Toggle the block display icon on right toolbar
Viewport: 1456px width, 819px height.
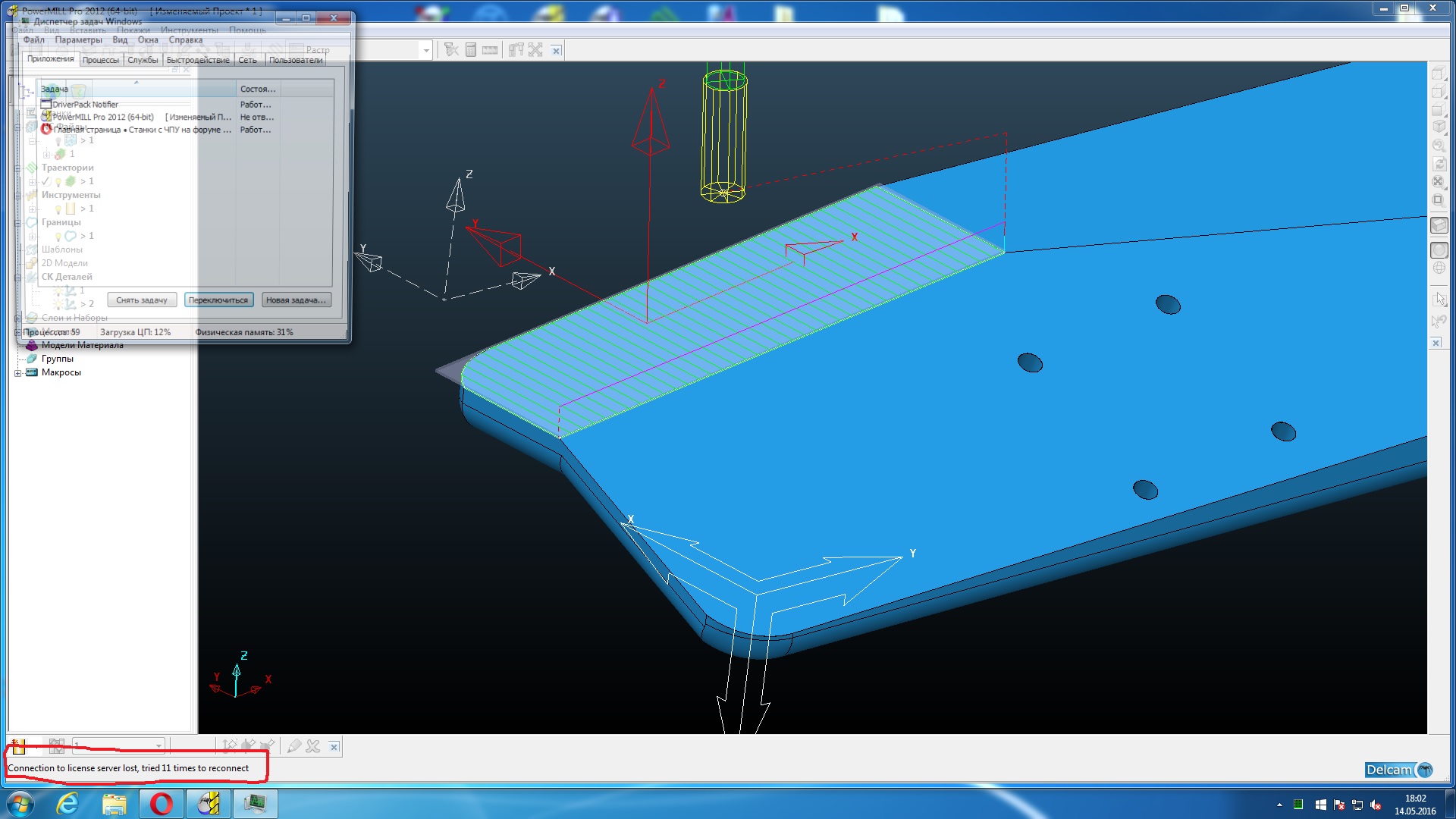tap(1439, 225)
